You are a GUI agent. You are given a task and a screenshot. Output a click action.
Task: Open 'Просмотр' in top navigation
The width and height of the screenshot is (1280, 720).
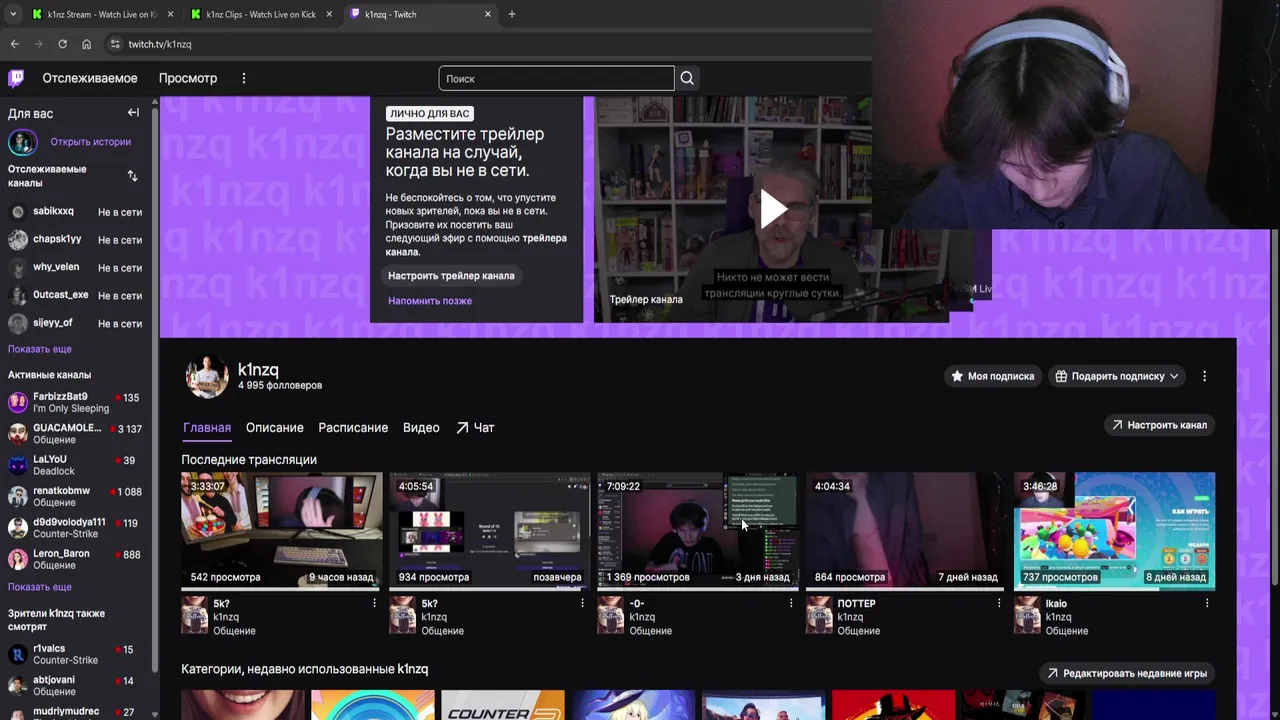click(188, 78)
